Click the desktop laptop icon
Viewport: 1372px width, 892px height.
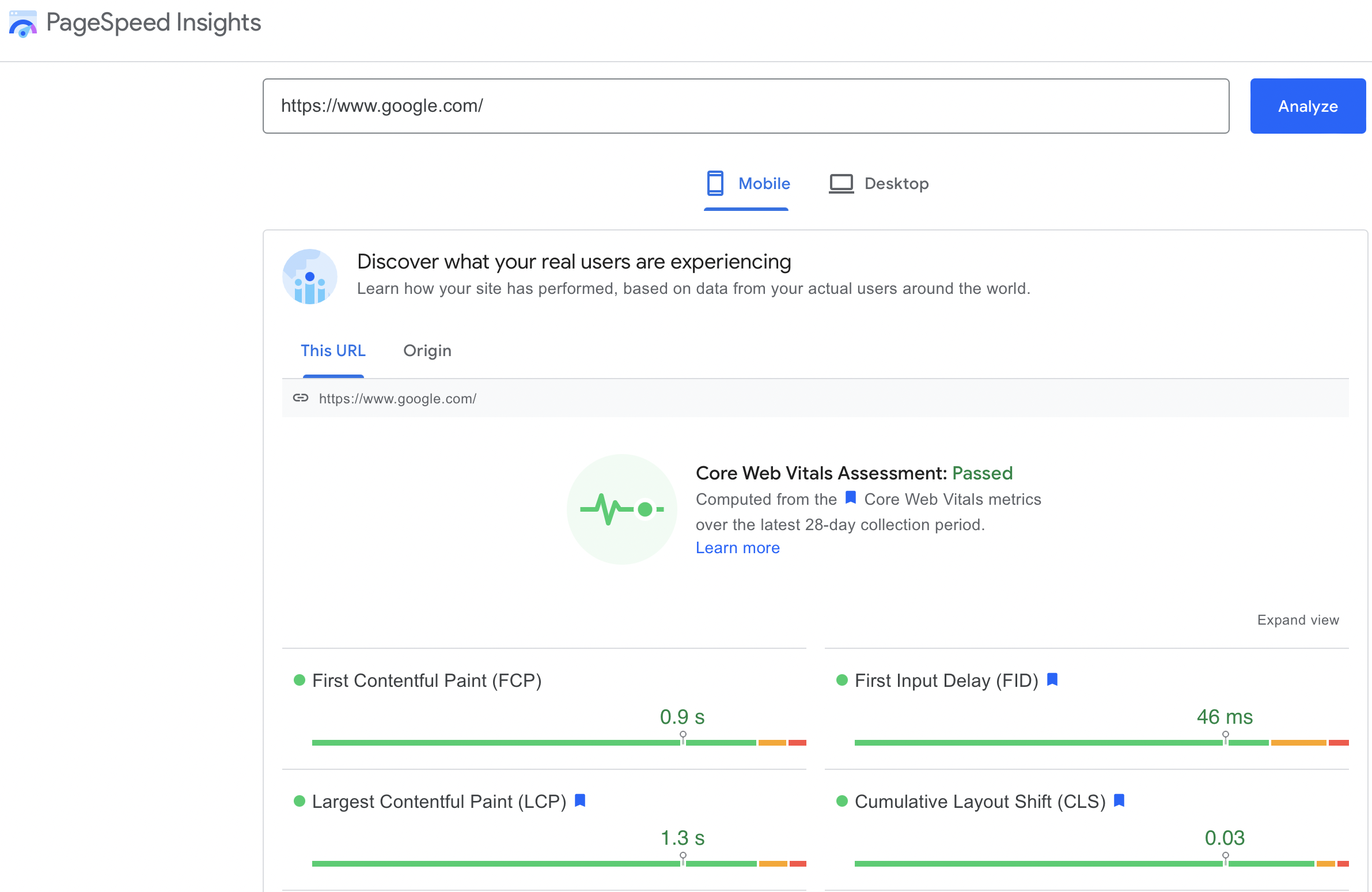841,183
